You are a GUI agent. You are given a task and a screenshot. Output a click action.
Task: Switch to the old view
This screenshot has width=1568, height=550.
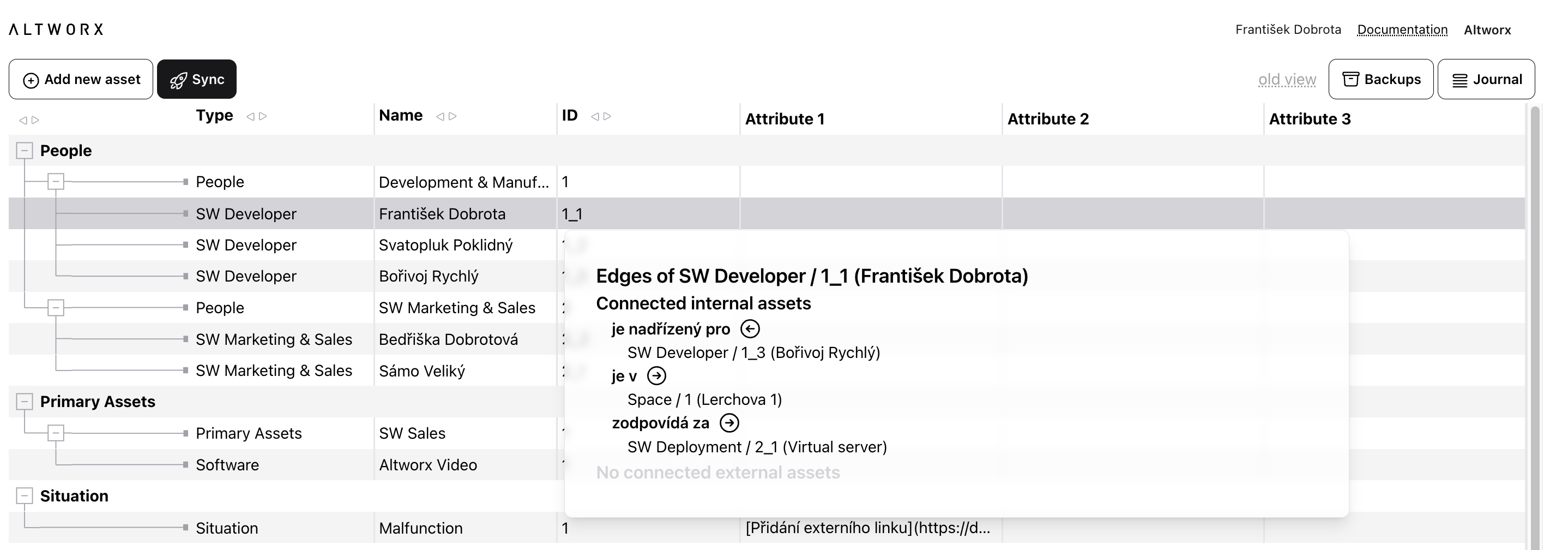point(1287,80)
